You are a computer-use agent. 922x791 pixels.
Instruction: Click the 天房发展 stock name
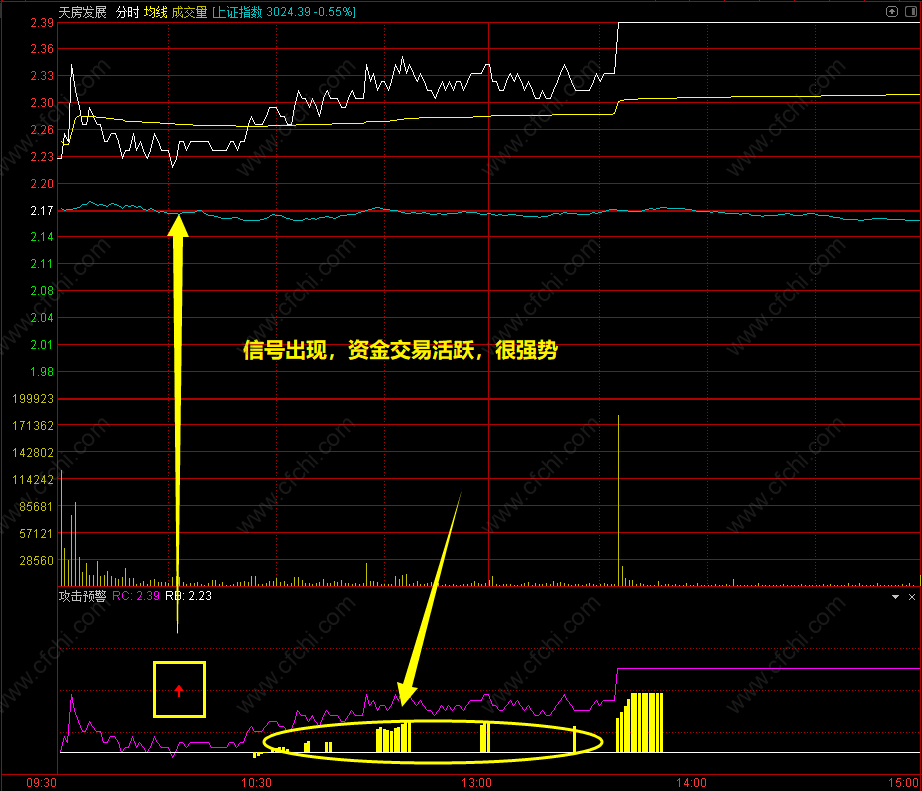pos(83,12)
